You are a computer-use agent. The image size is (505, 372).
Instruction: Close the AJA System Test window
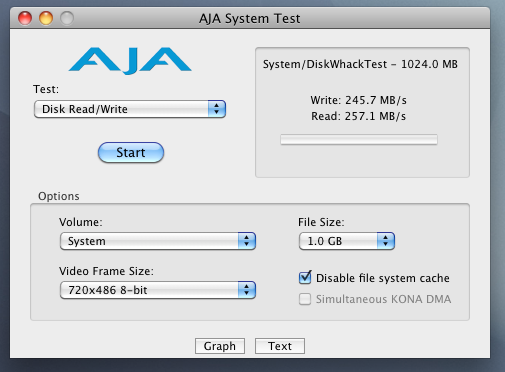[25, 18]
